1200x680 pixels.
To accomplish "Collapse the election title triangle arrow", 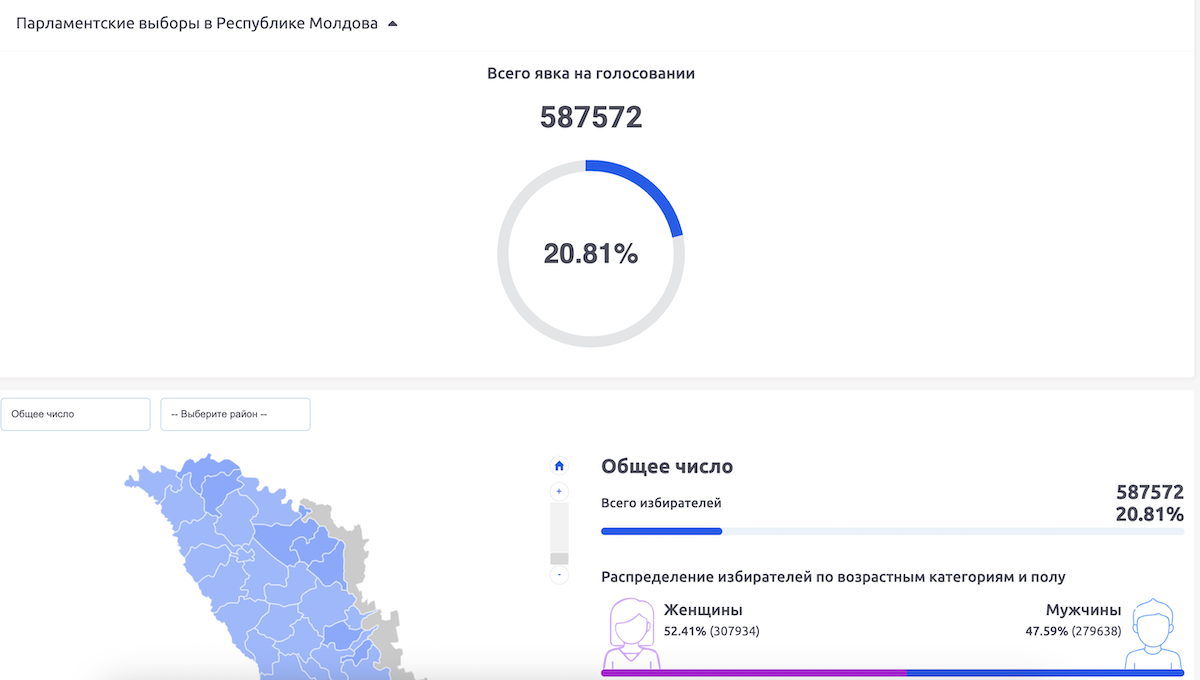I will [392, 24].
